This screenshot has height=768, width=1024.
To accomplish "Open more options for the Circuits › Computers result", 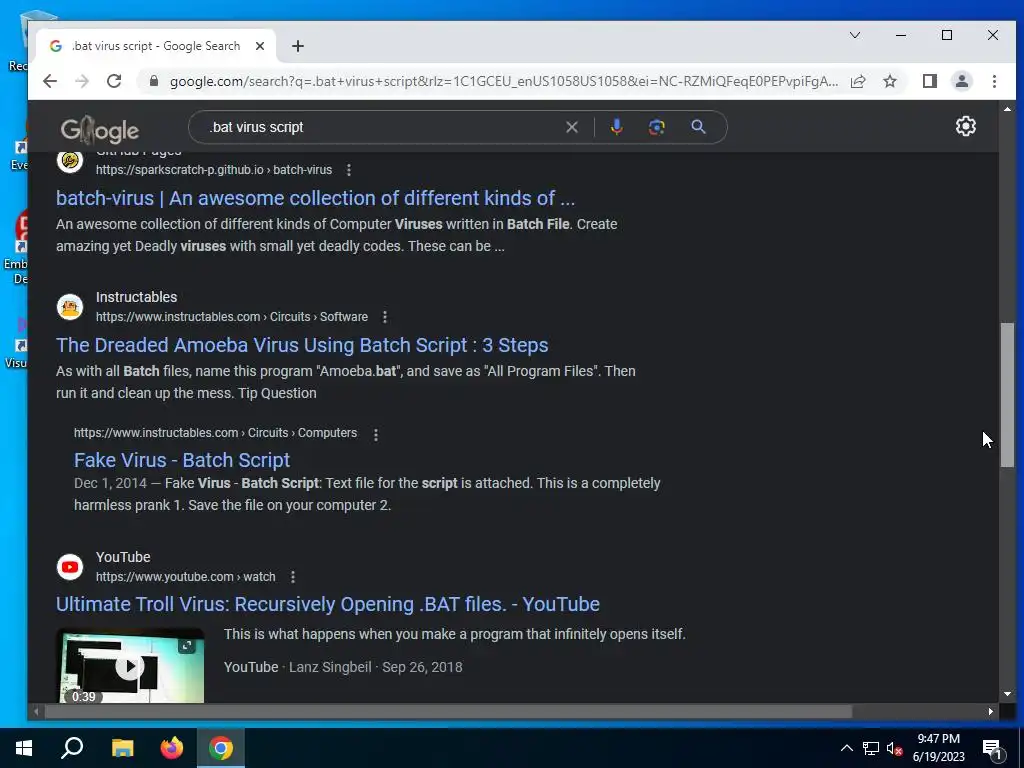I will (x=376, y=434).
